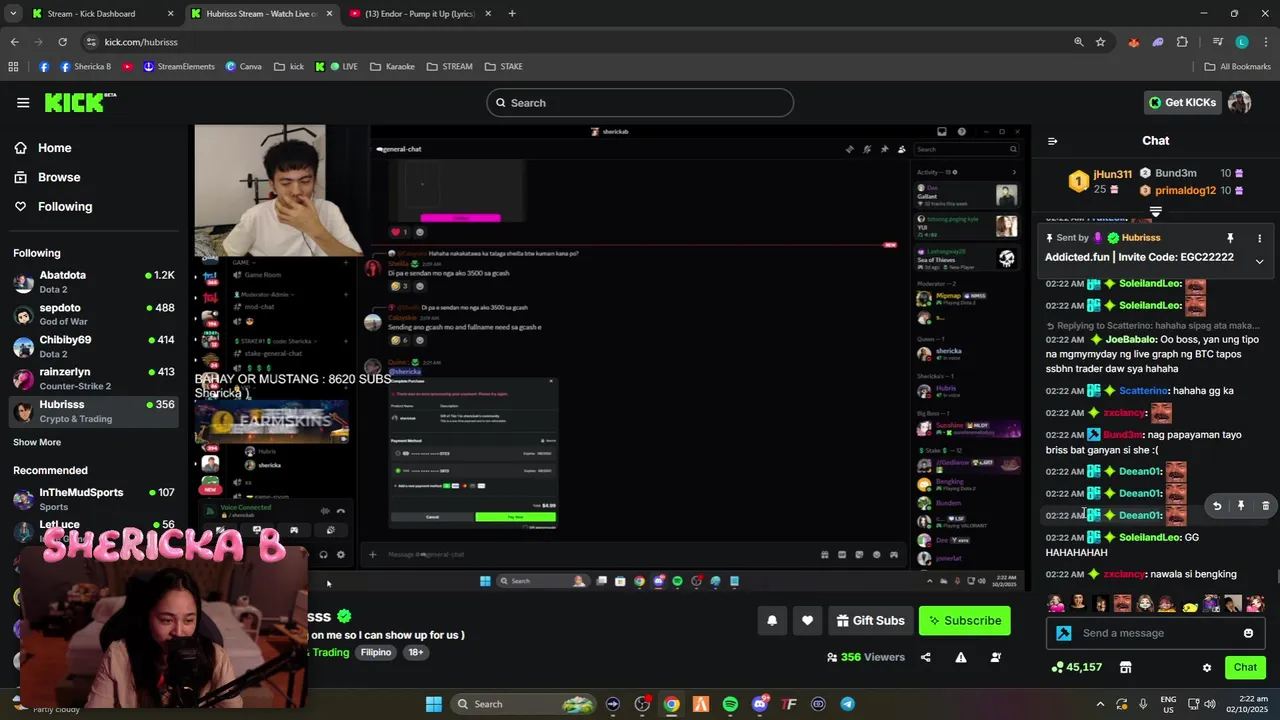
Task: Open the Get KICKs shop
Action: pyautogui.click(x=1183, y=102)
